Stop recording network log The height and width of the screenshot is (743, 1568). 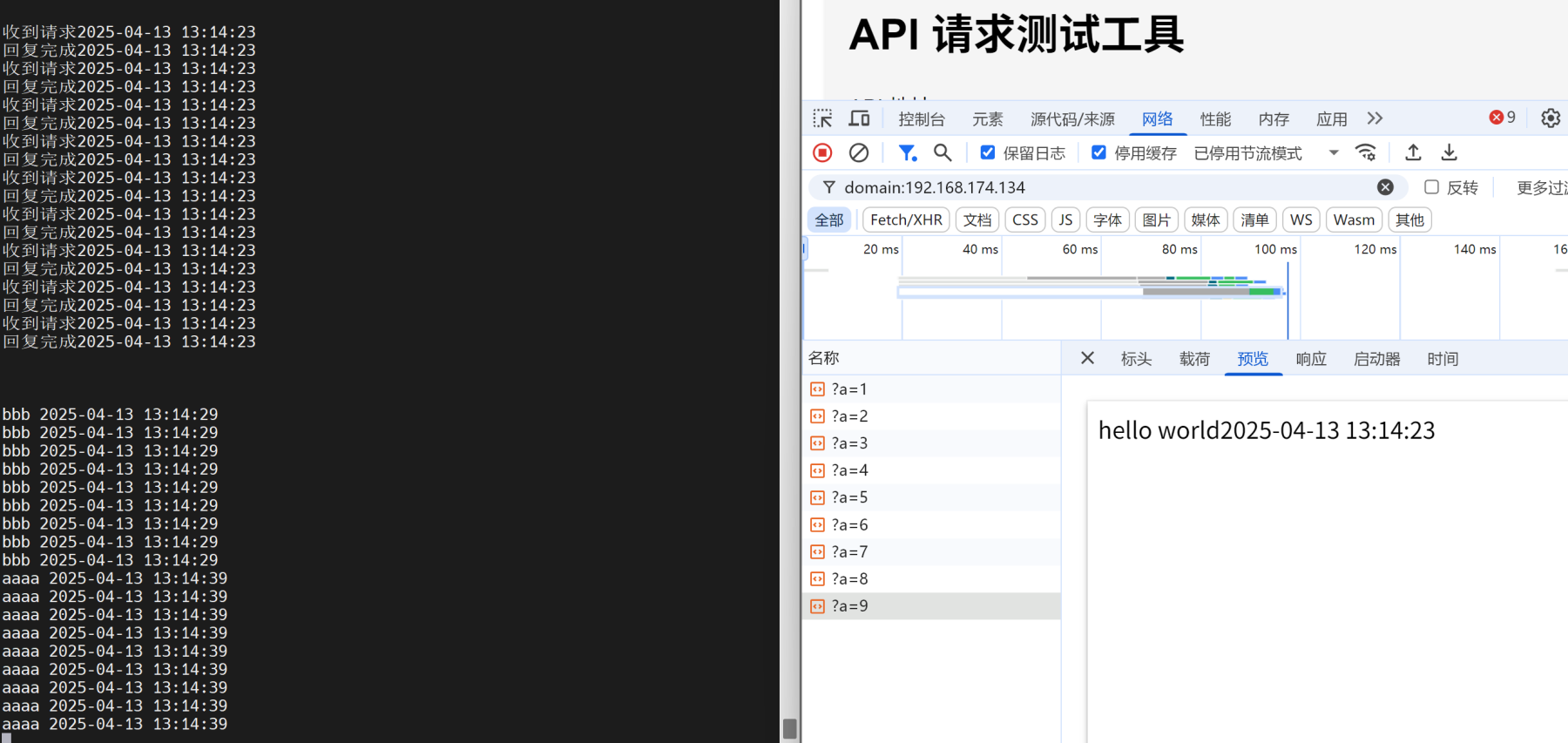pos(822,152)
